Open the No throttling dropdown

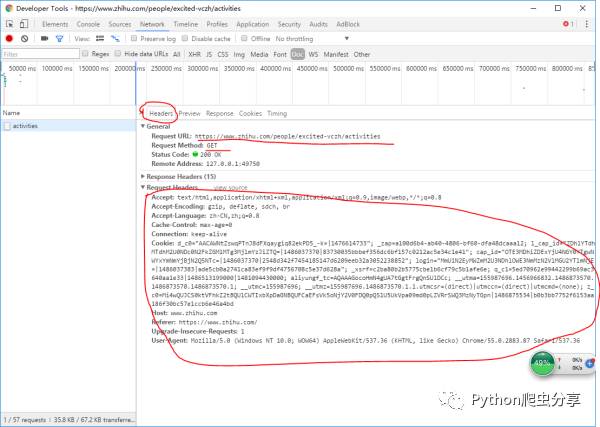312,39
